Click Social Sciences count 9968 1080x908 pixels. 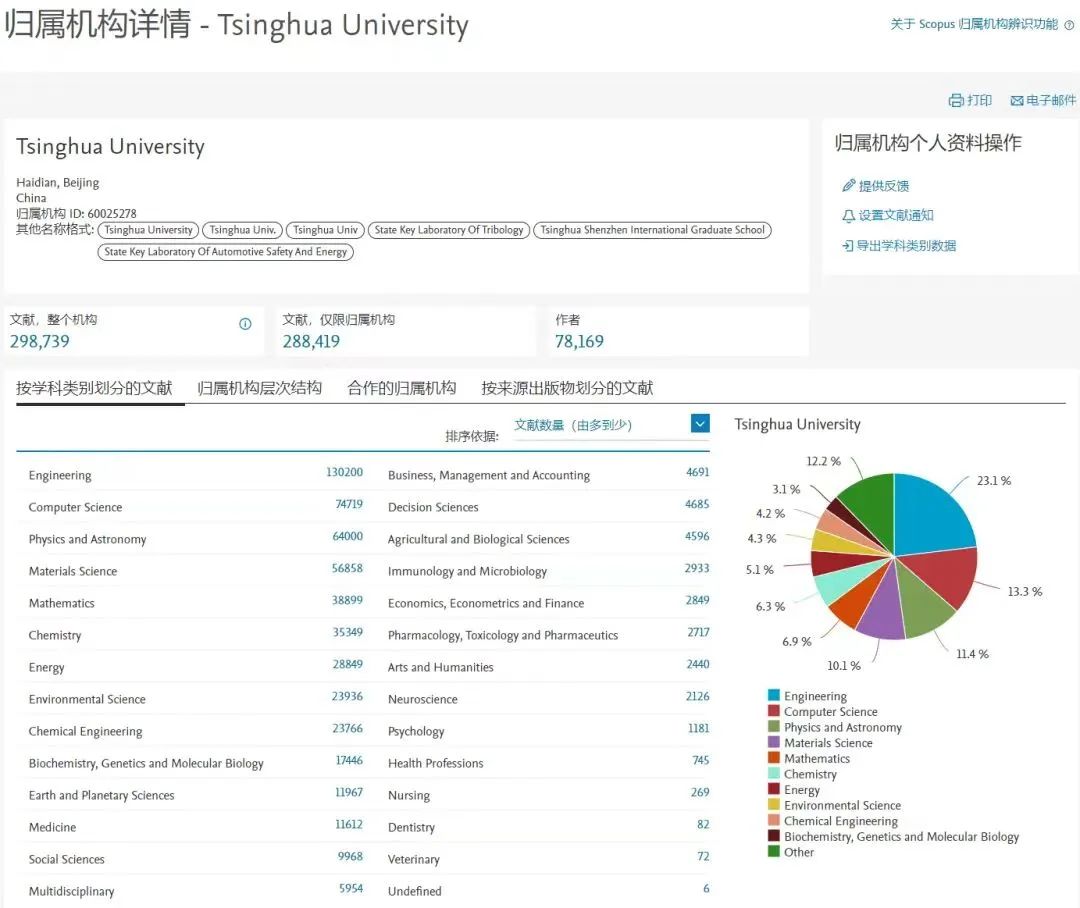350,856
